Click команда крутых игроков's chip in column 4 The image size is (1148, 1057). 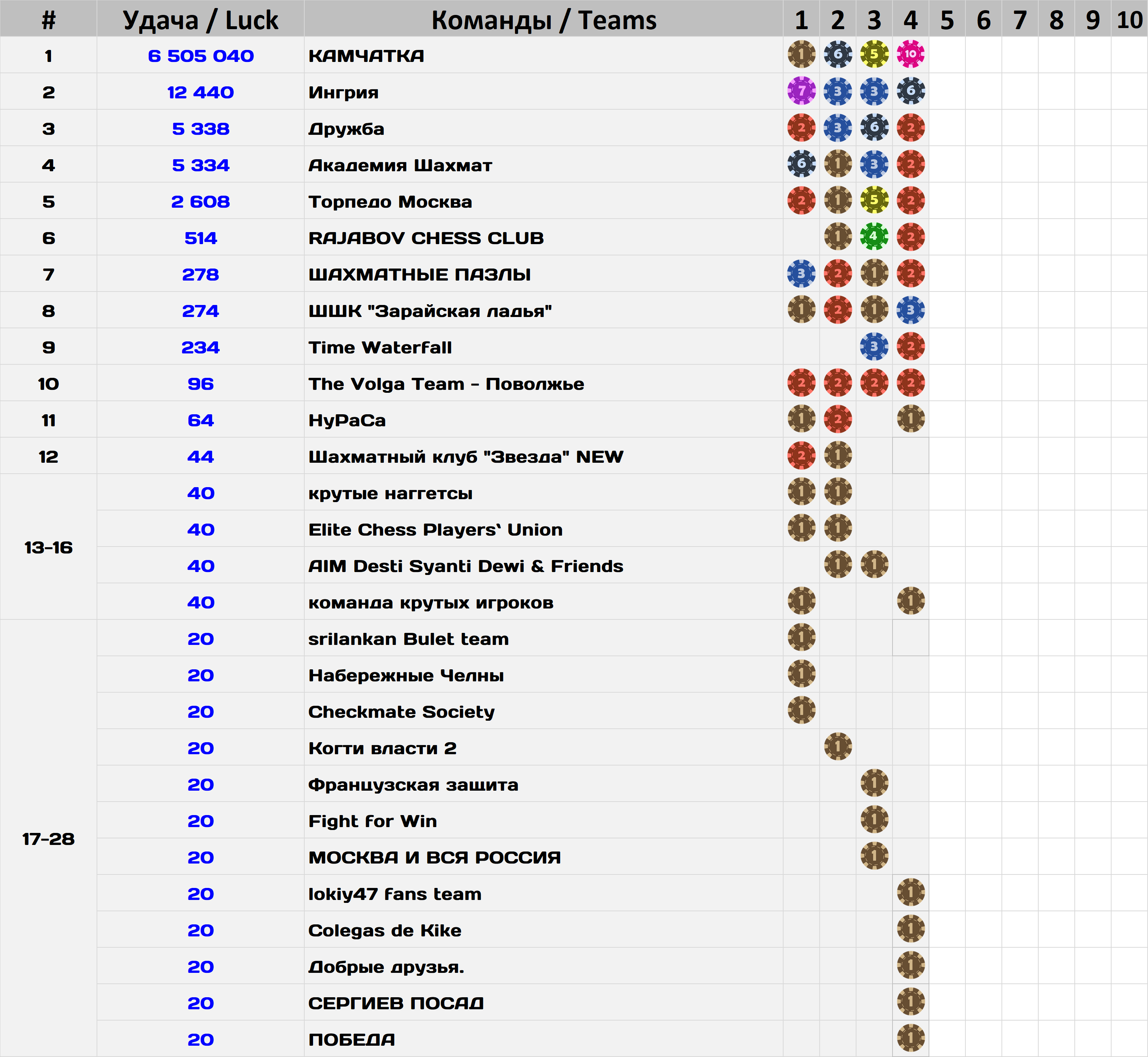(x=911, y=601)
